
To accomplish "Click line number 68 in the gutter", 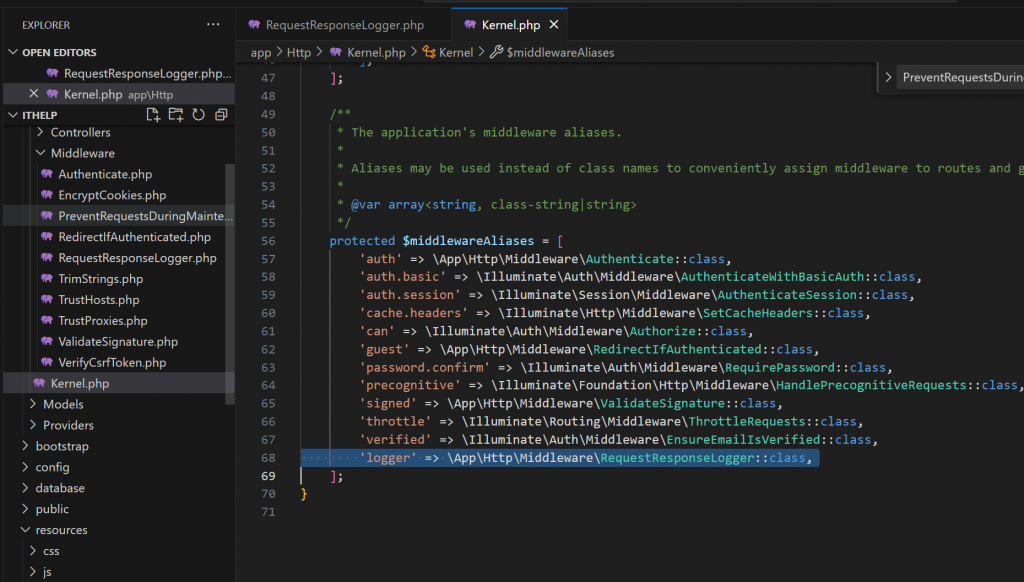I will coord(268,458).
